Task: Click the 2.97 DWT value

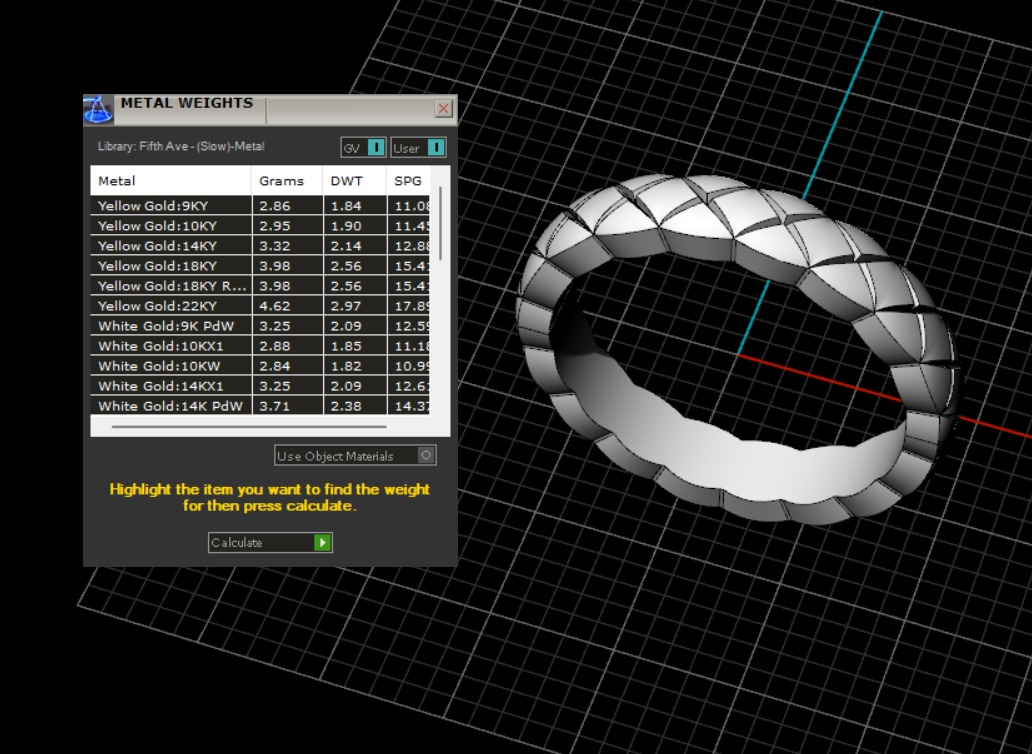Action: tap(346, 306)
